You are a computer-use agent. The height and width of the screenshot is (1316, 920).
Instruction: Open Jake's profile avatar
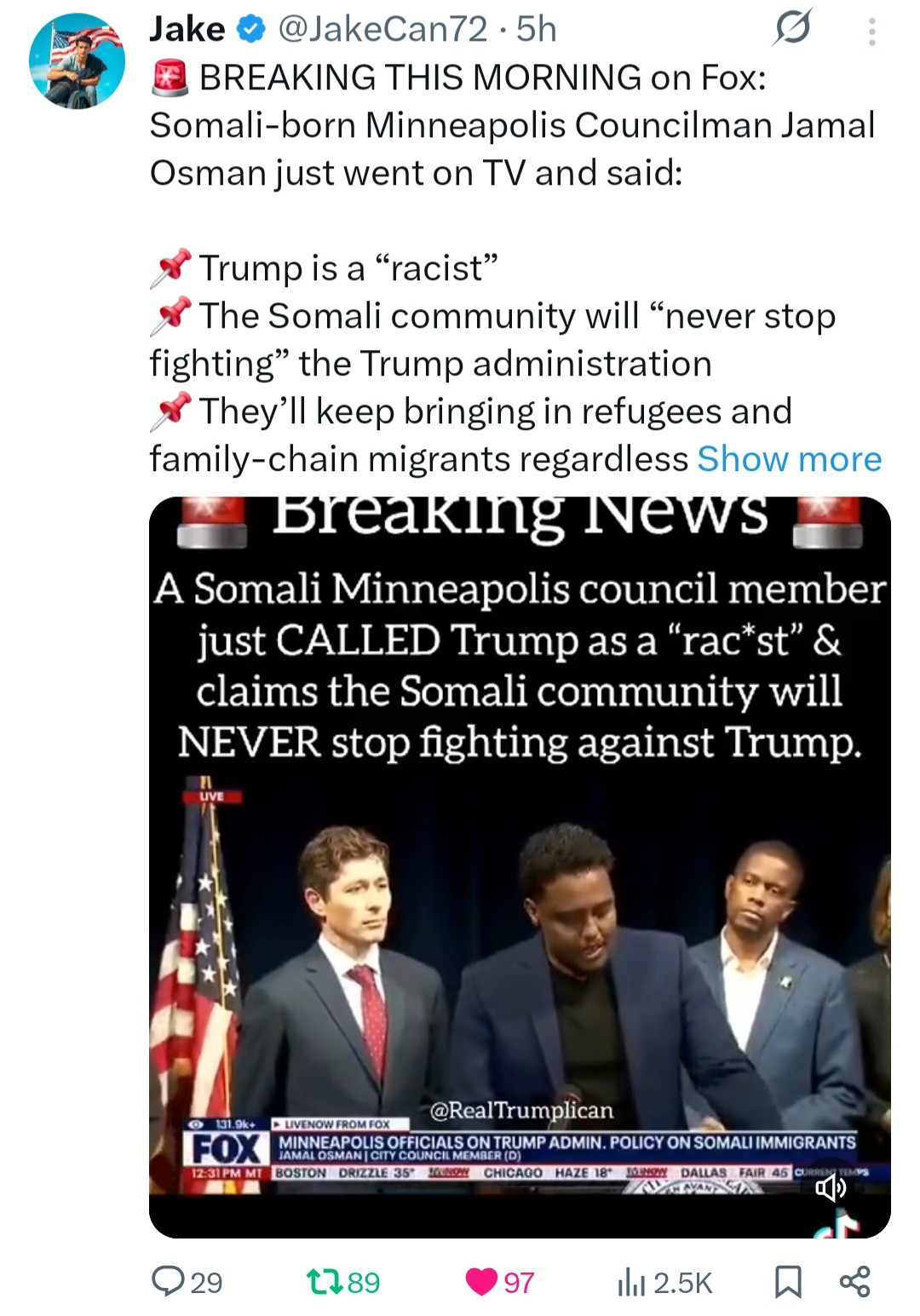coord(77,61)
